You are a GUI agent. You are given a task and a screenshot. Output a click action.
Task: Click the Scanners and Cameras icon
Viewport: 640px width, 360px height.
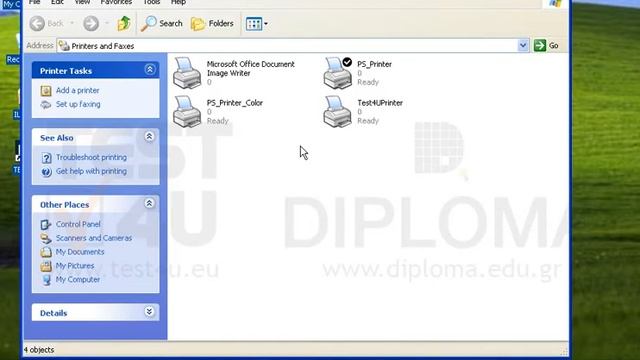point(46,238)
